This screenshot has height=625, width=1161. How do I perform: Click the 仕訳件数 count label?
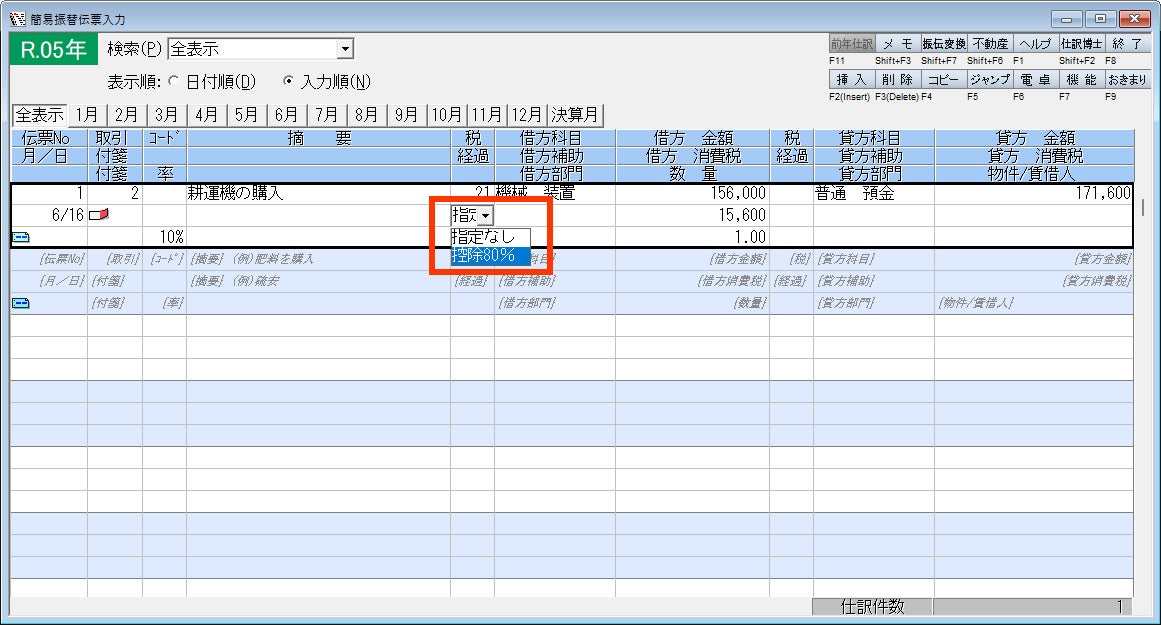872,606
